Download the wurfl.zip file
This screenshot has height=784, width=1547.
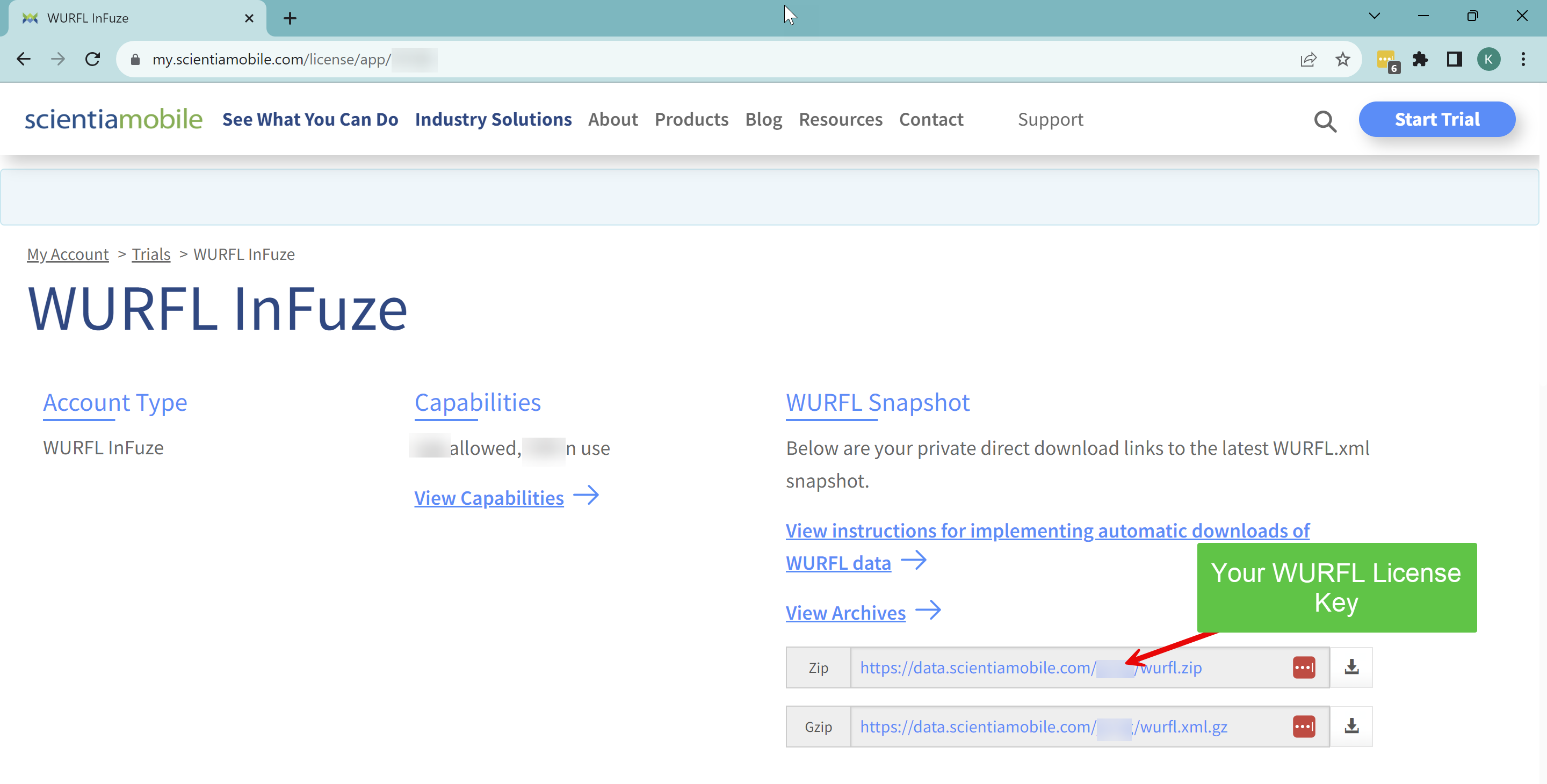click(1351, 667)
